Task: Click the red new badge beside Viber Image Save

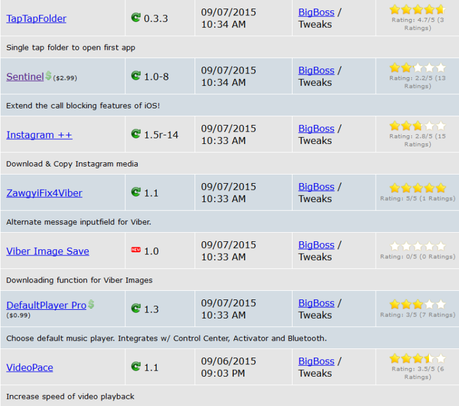Action: click(136, 250)
